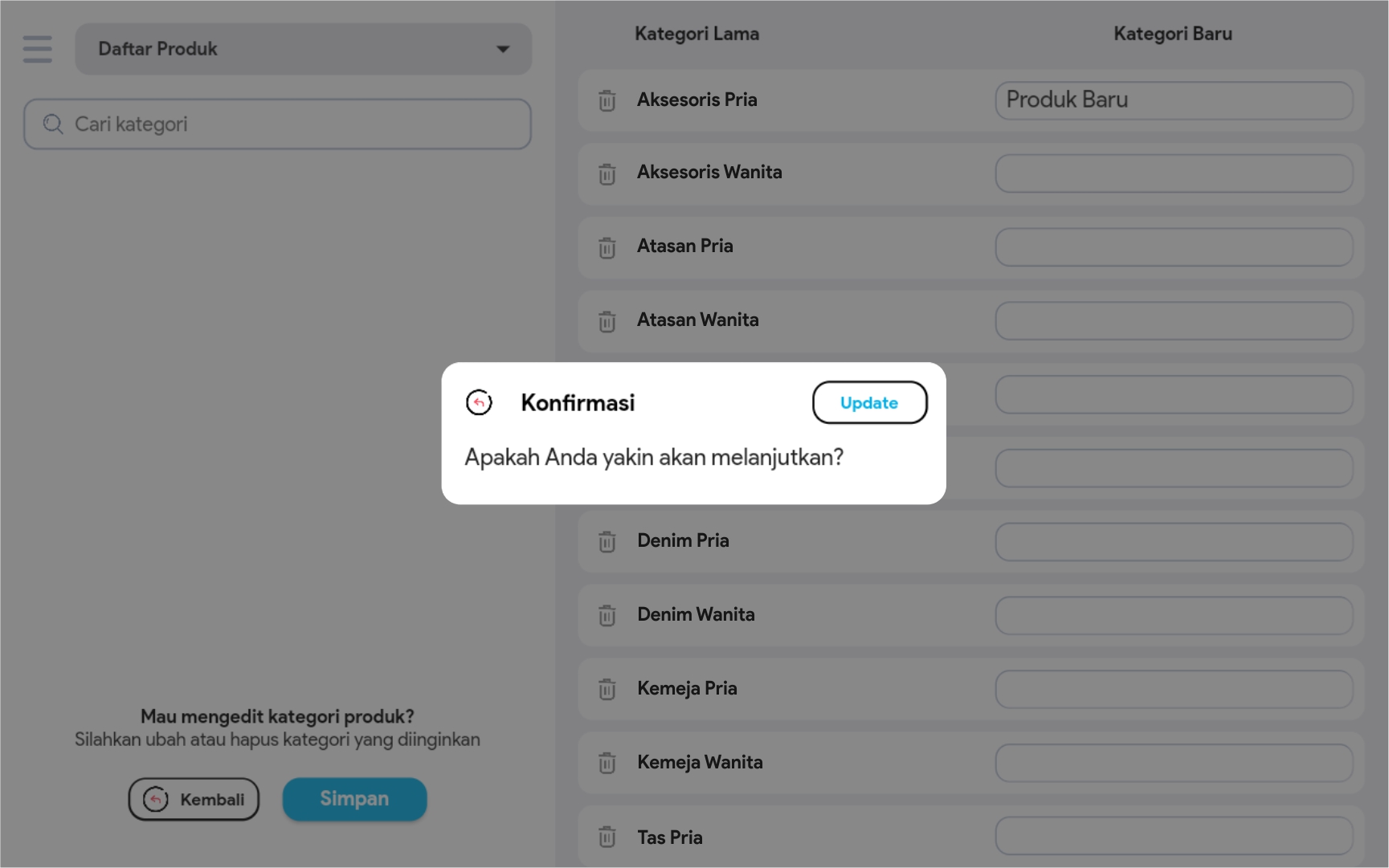Click the back arrow icon in Konfirmasi dialog
Viewport: 1389px width, 868px height.
click(x=479, y=402)
